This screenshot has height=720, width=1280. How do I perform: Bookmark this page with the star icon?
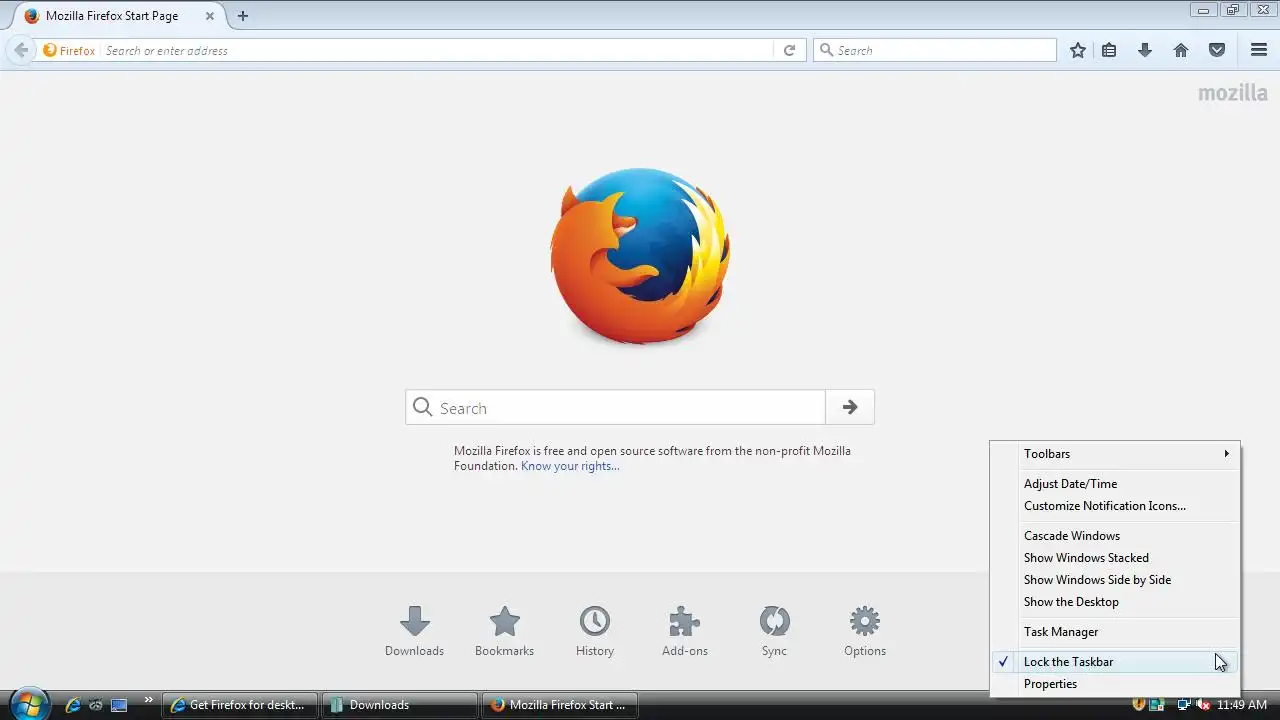point(1077,50)
